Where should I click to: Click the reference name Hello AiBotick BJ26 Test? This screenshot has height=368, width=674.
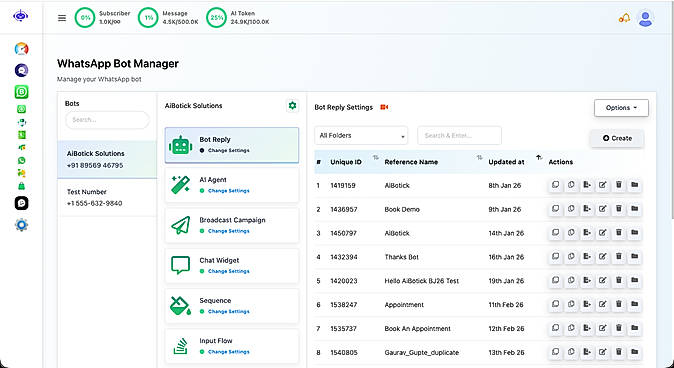(422, 281)
